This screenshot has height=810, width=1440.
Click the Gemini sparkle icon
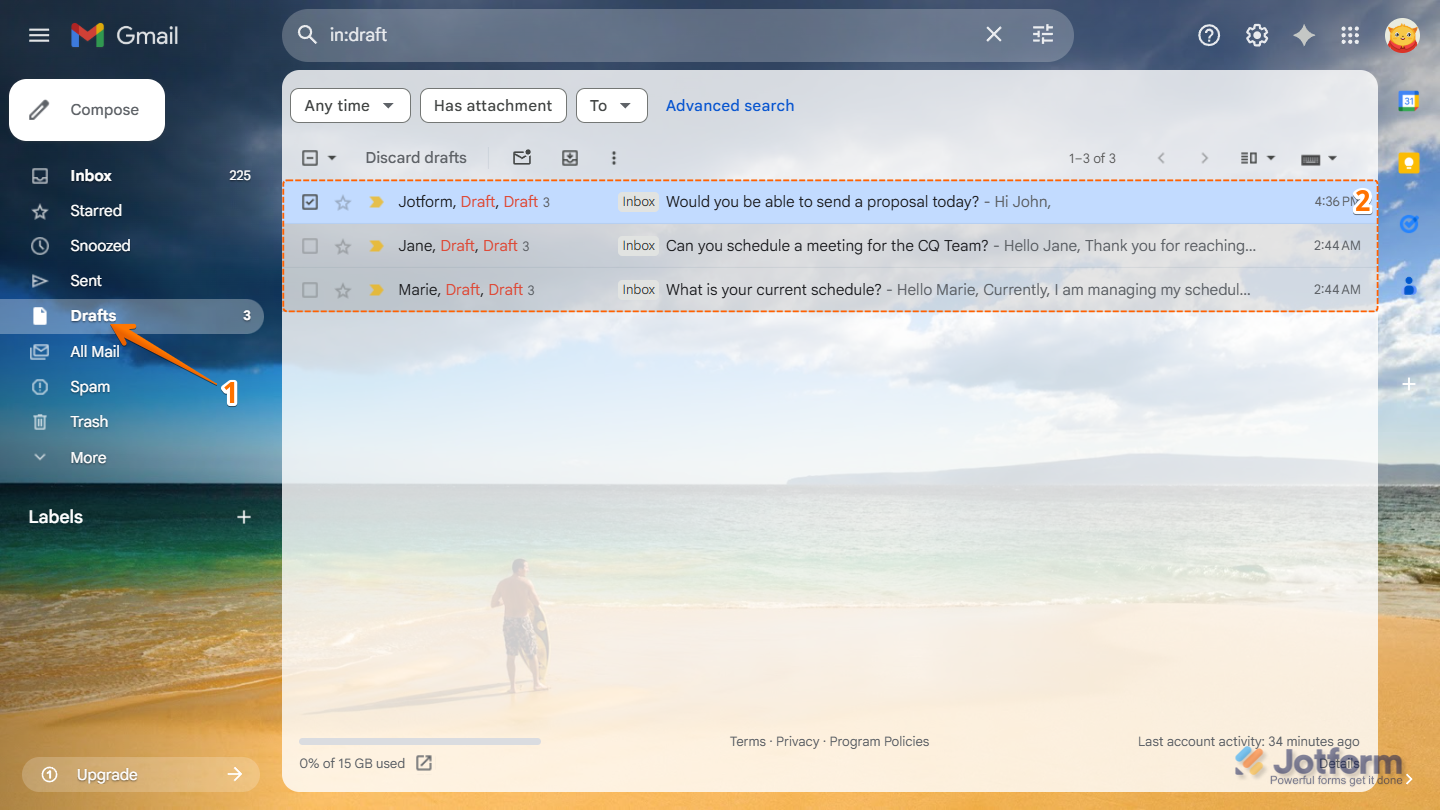[1304, 36]
